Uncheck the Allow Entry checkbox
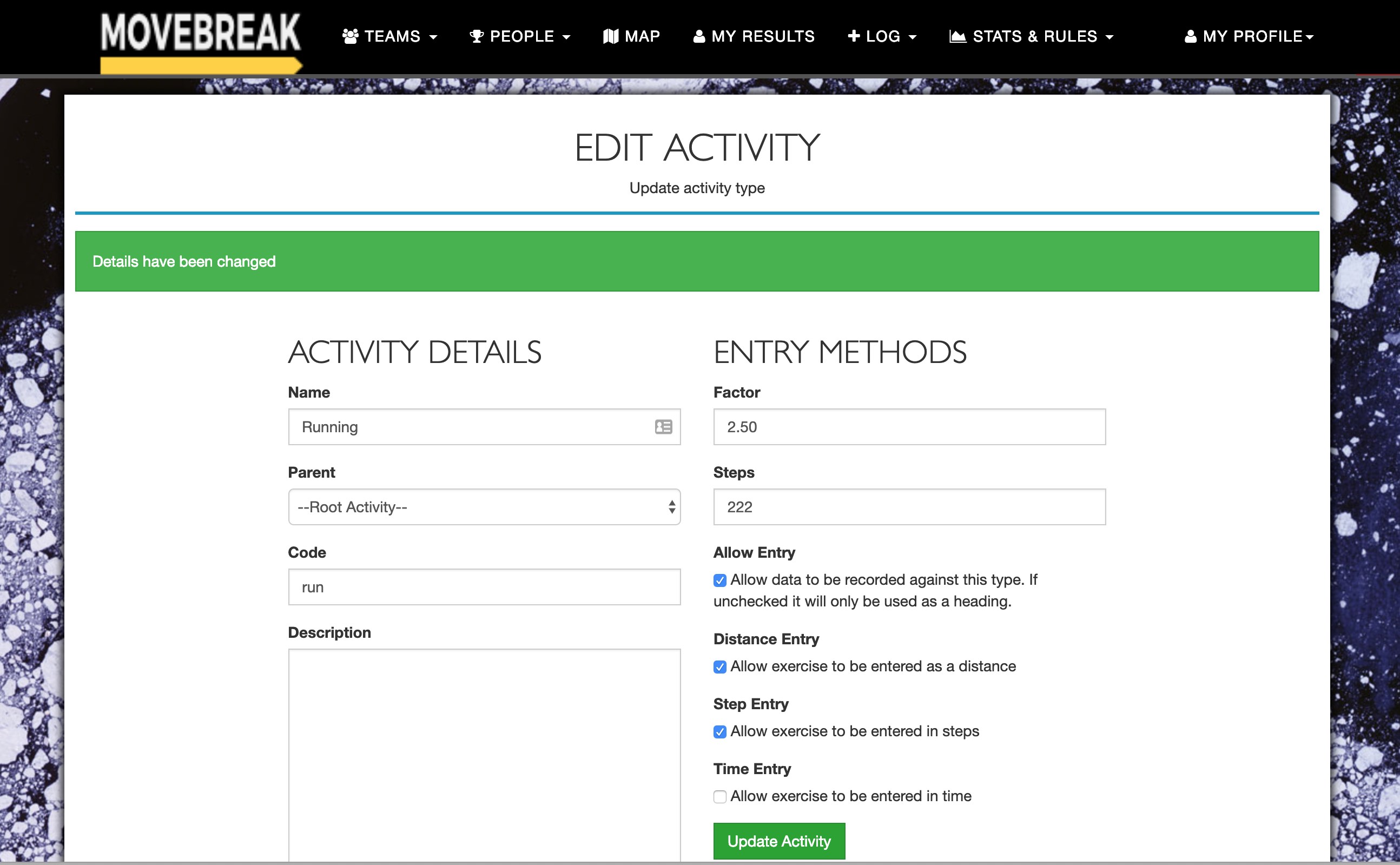Viewport: 1400px width, 865px height. [x=719, y=580]
